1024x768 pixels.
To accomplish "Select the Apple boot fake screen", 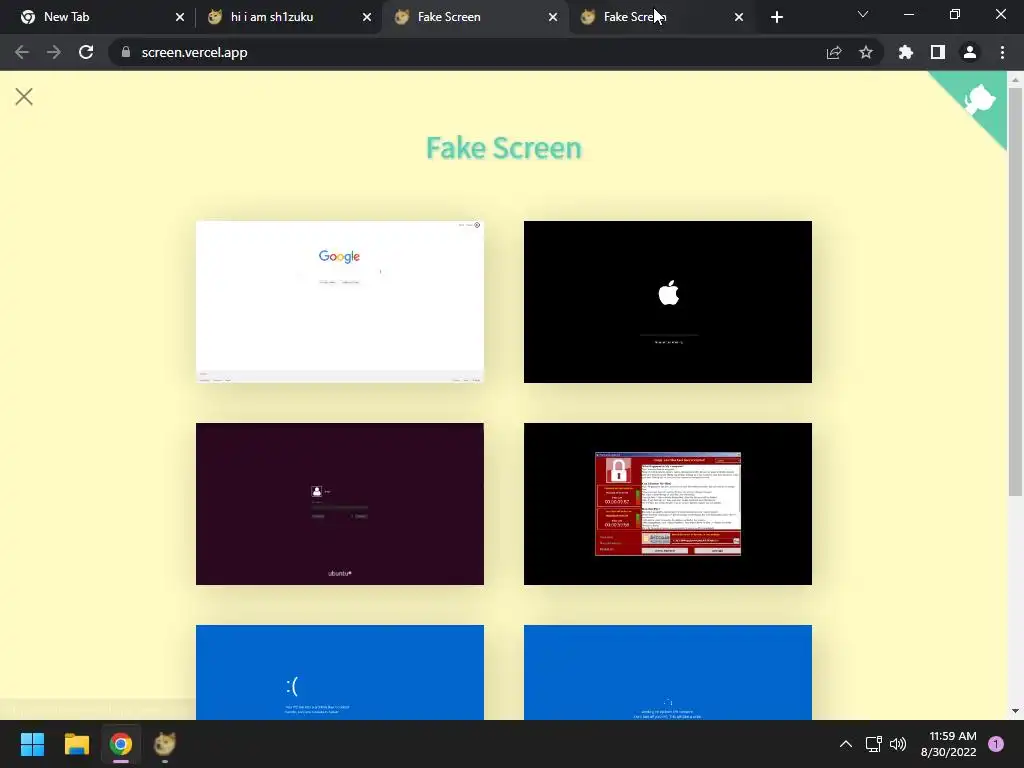I will pos(667,302).
